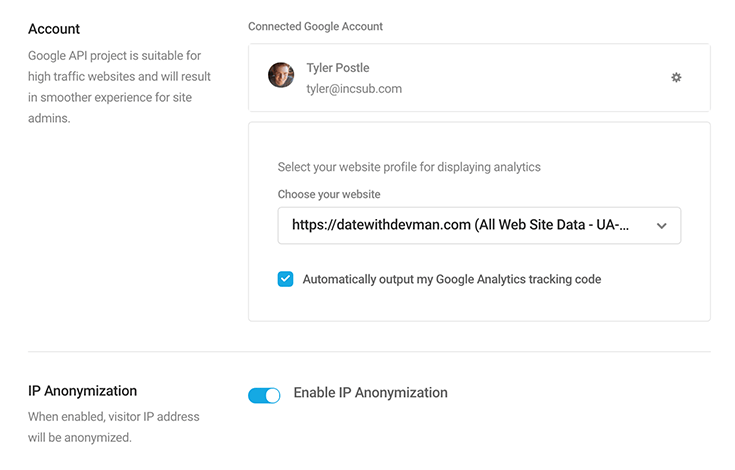Click the IP Anonymization section heading
Image resolution: width=735 pixels, height=470 pixels.
tap(82, 391)
